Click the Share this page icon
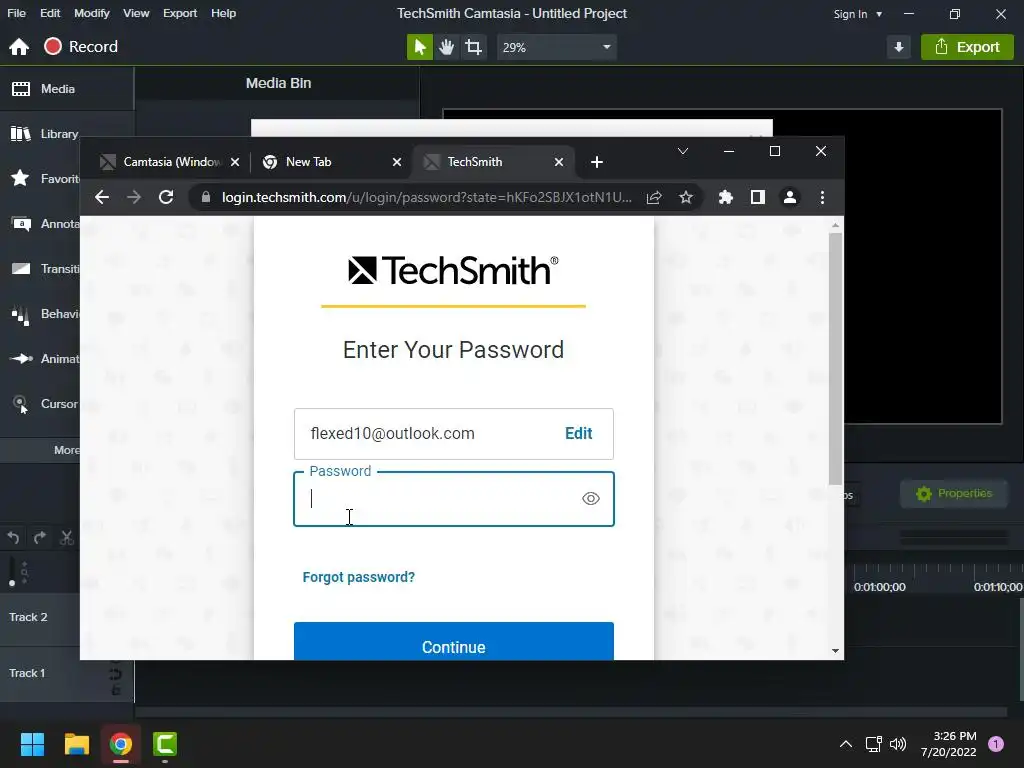The height and width of the screenshot is (768, 1024). pos(654,197)
